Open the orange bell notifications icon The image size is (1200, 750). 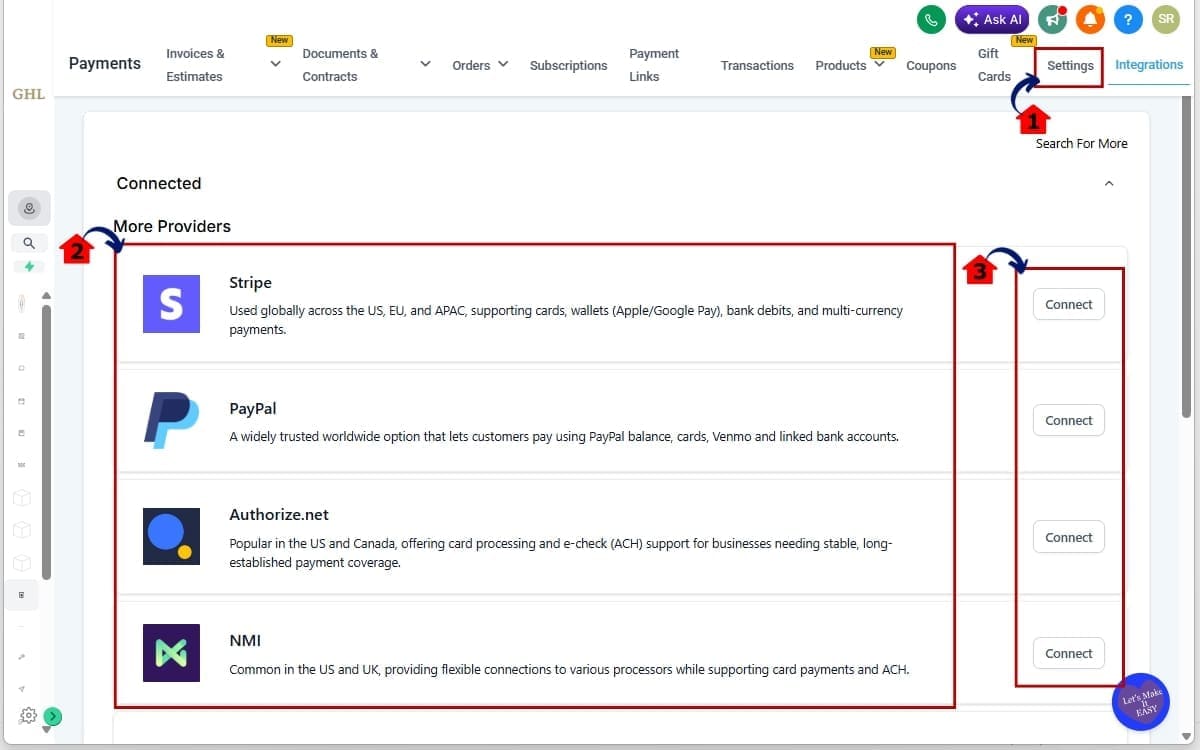pyautogui.click(x=1091, y=19)
